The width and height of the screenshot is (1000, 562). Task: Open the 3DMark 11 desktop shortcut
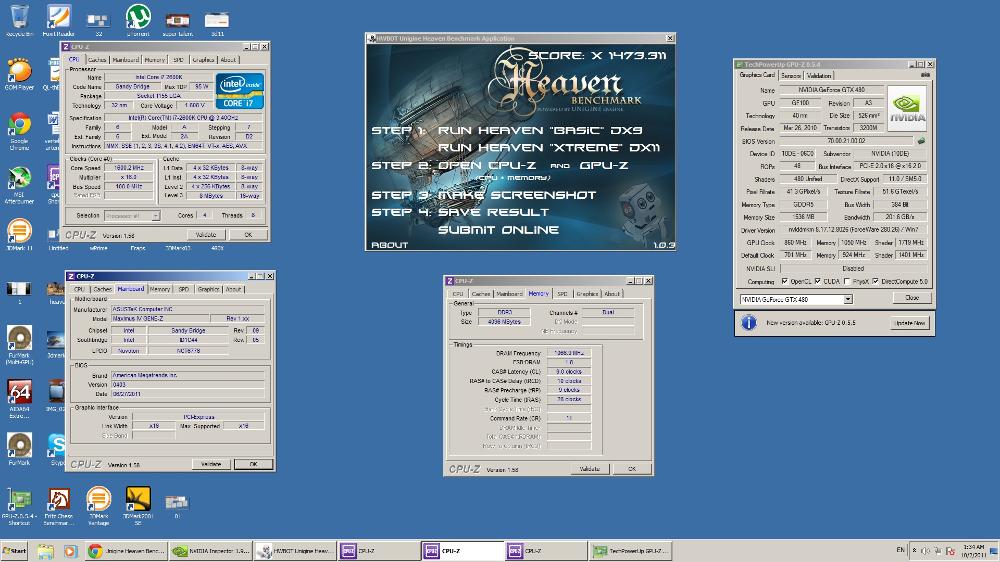coord(19,234)
